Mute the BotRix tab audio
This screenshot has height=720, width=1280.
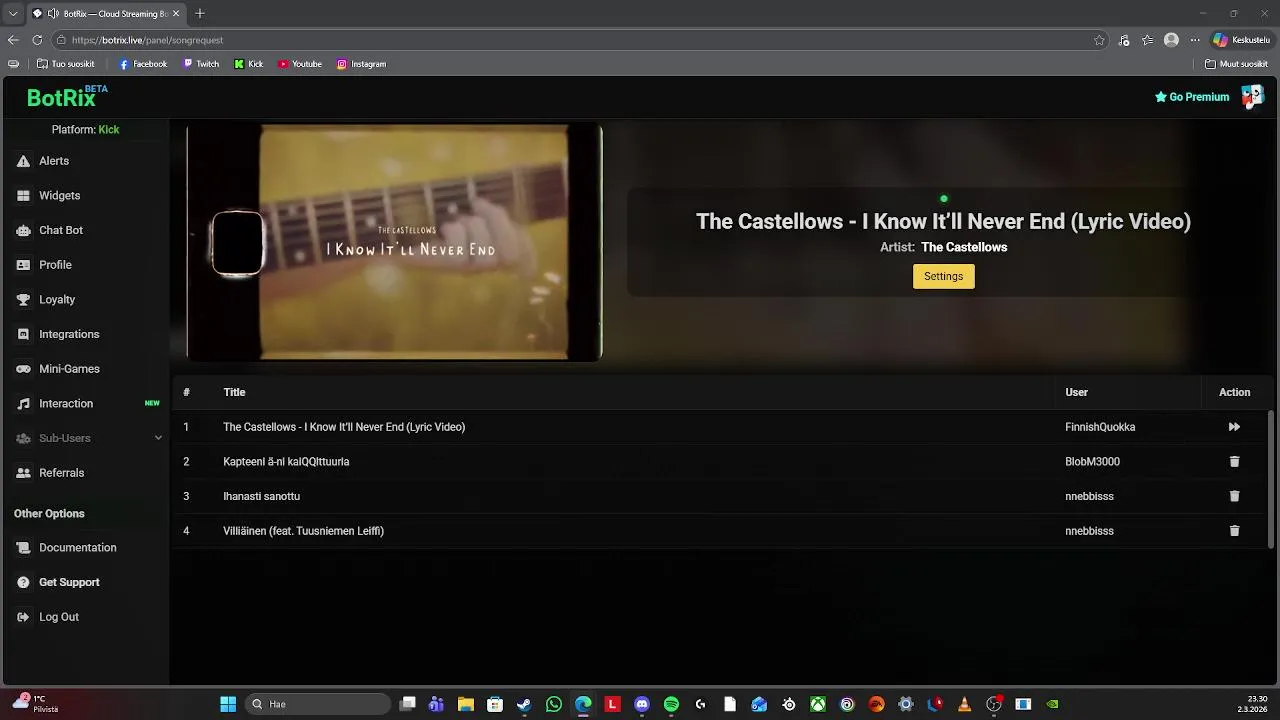pyautogui.click(x=53, y=14)
